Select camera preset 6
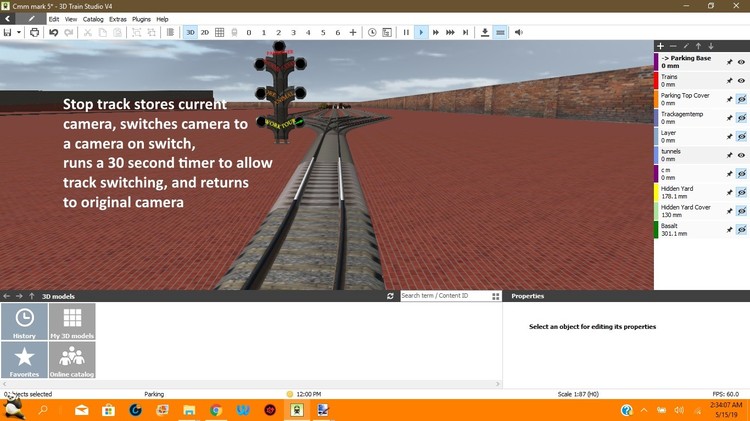750x421 pixels. [x=338, y=33]
